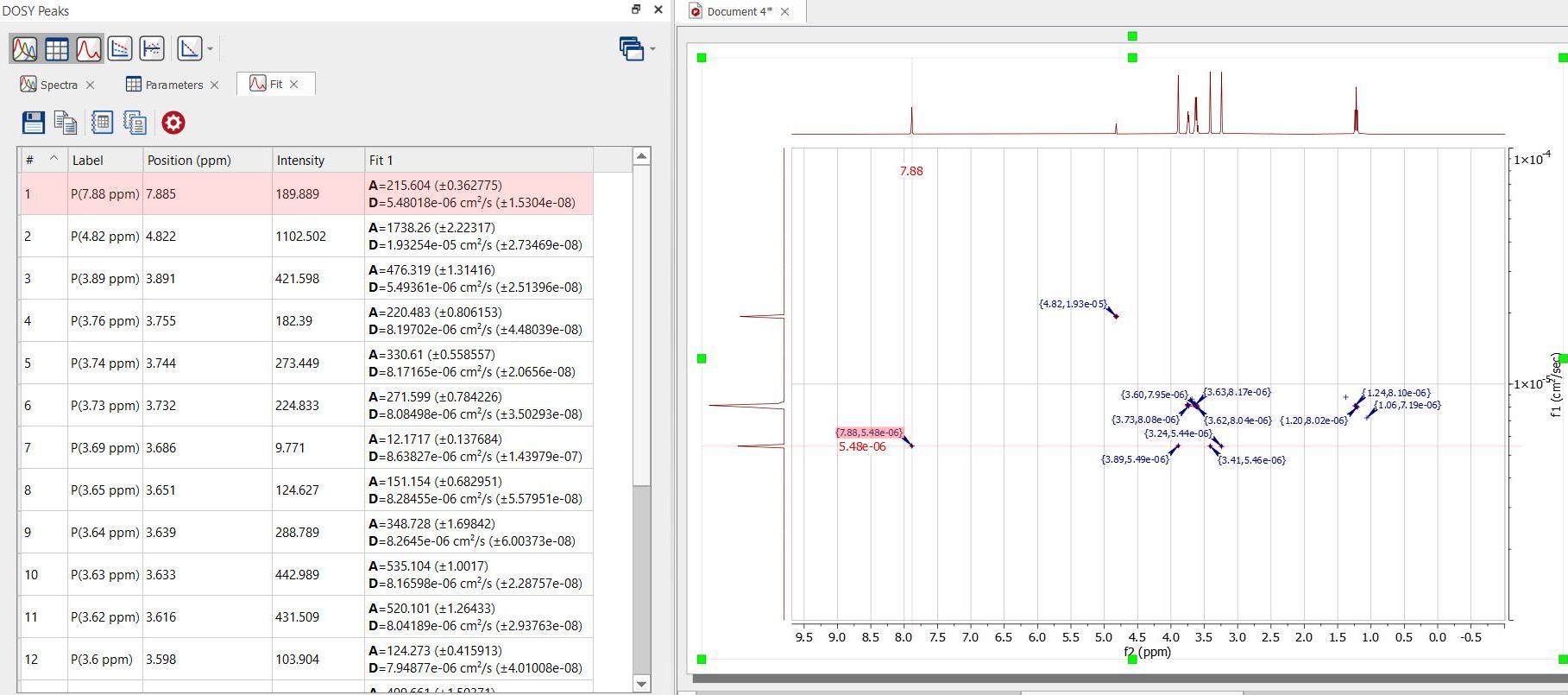The height and width of the screenshot is (695, 1568).
Task: Close the Parameters tab
Action: 215,85
